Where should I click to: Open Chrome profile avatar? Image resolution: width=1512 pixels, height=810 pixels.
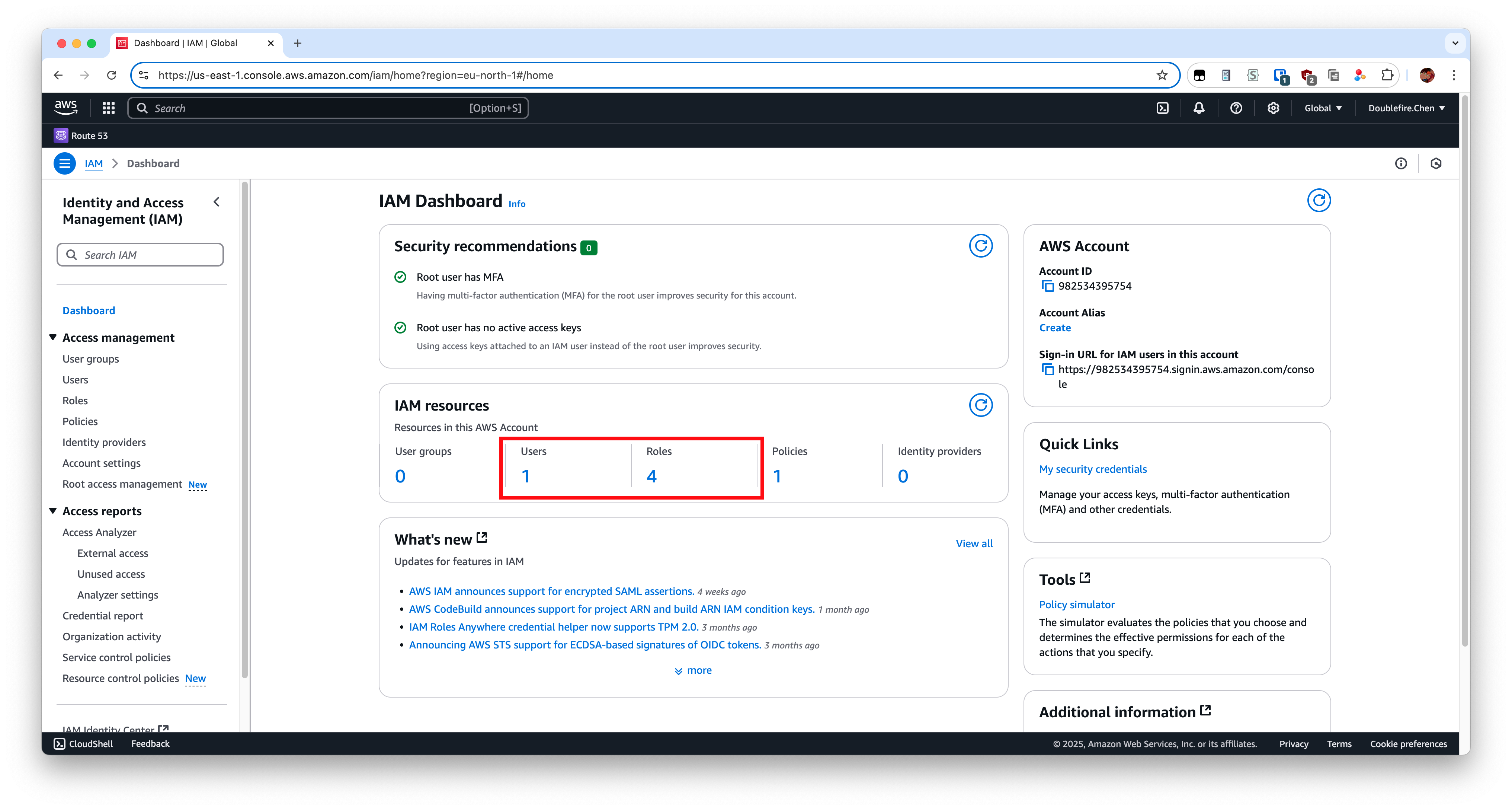(x=1427, y=75)
